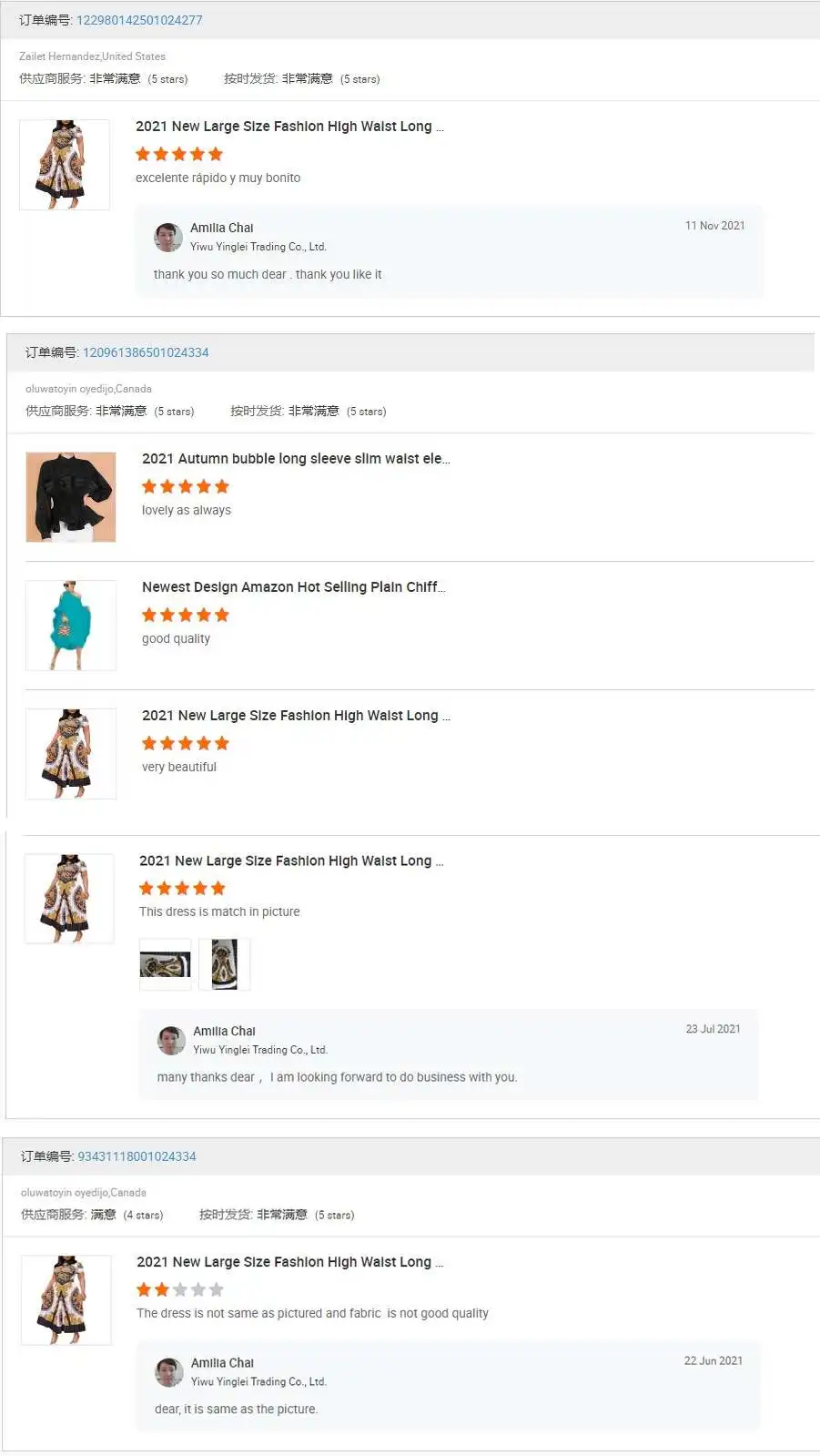The height and width of the screenshot is (1456, 820).
Task: Open order number 93431118001024334 link
Action: coord(137,1156)
